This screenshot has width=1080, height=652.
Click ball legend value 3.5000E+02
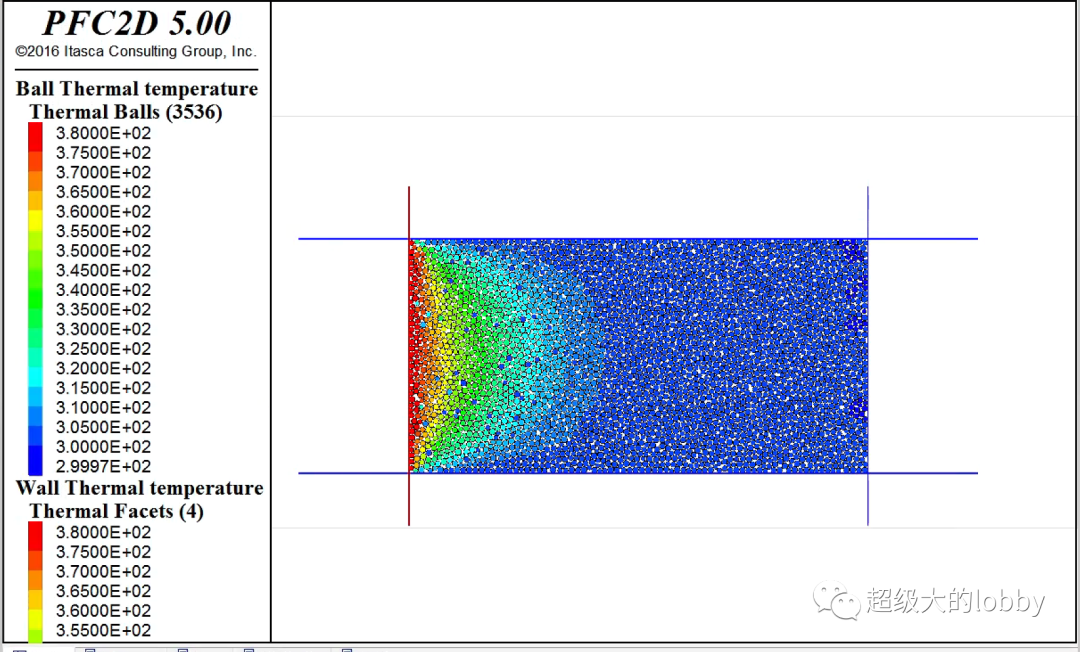click(103, 251)
